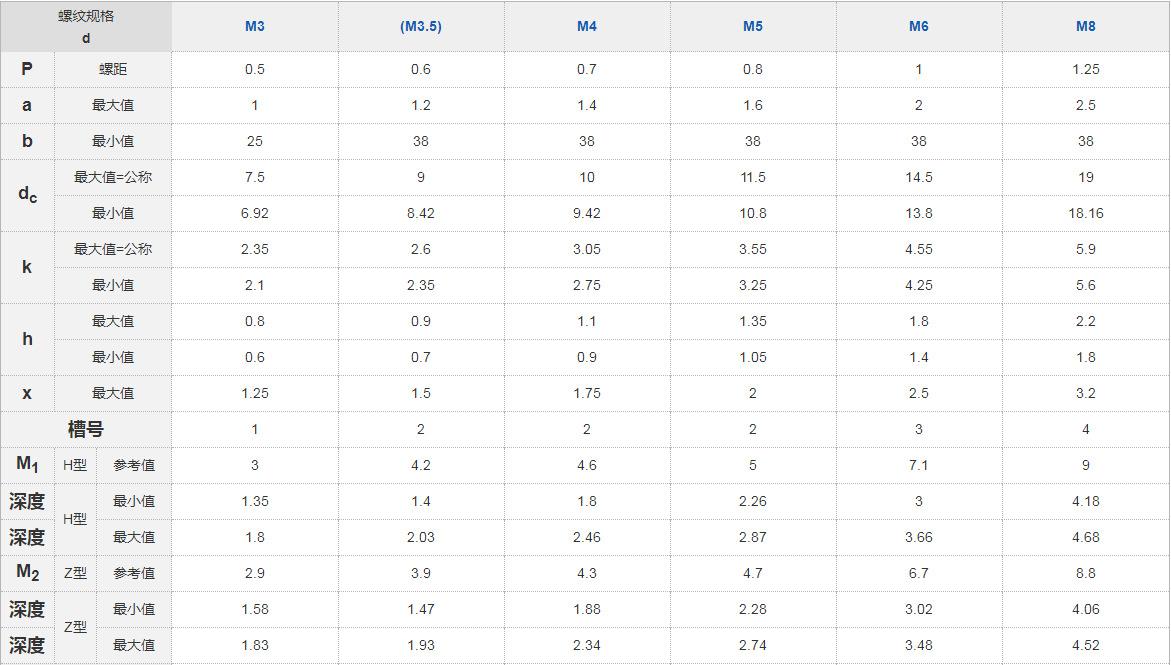
Task: Click the M2 row label cell
Action: pos(27,573)
